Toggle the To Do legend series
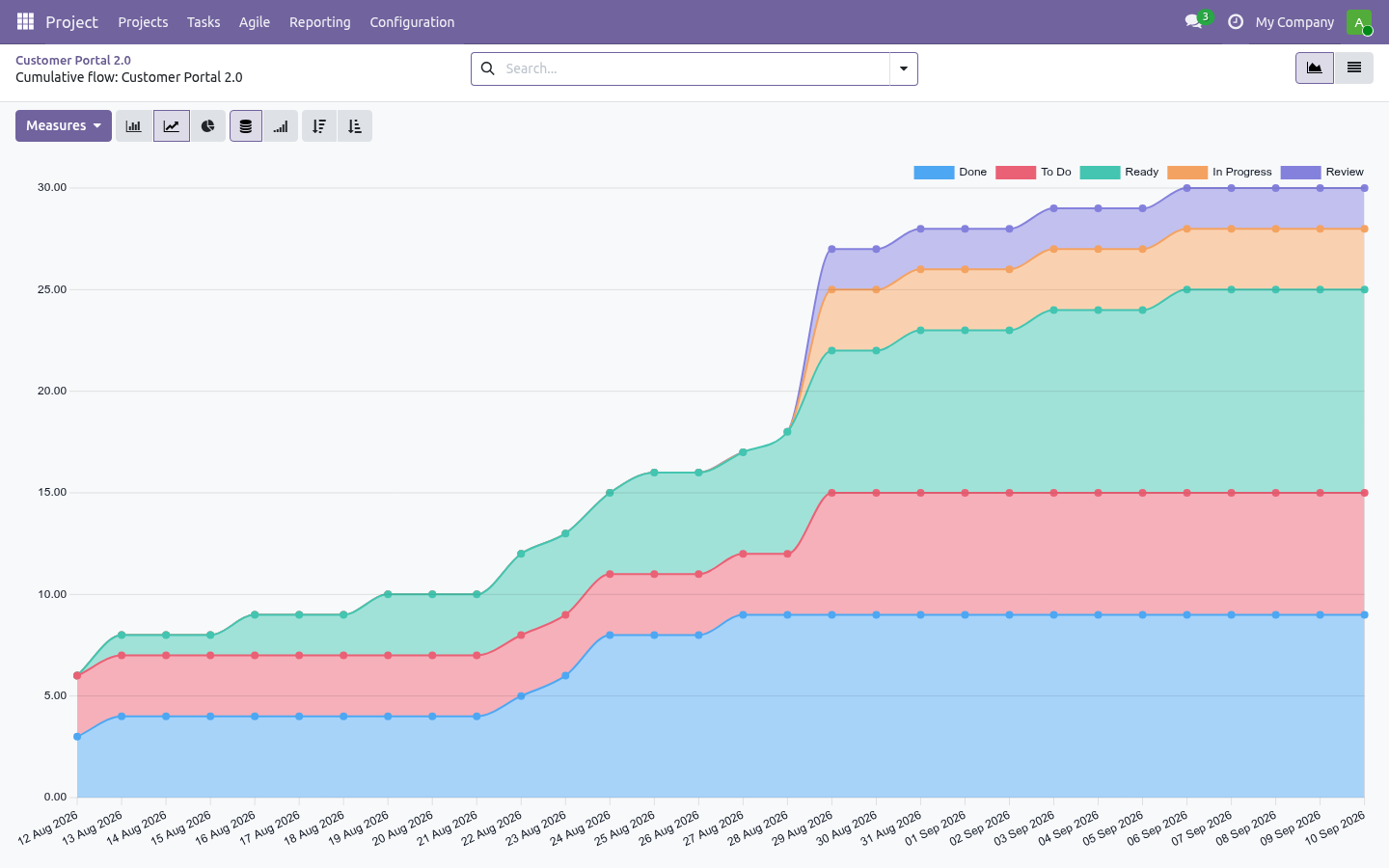1389x868 pixels. point(1033,172)
